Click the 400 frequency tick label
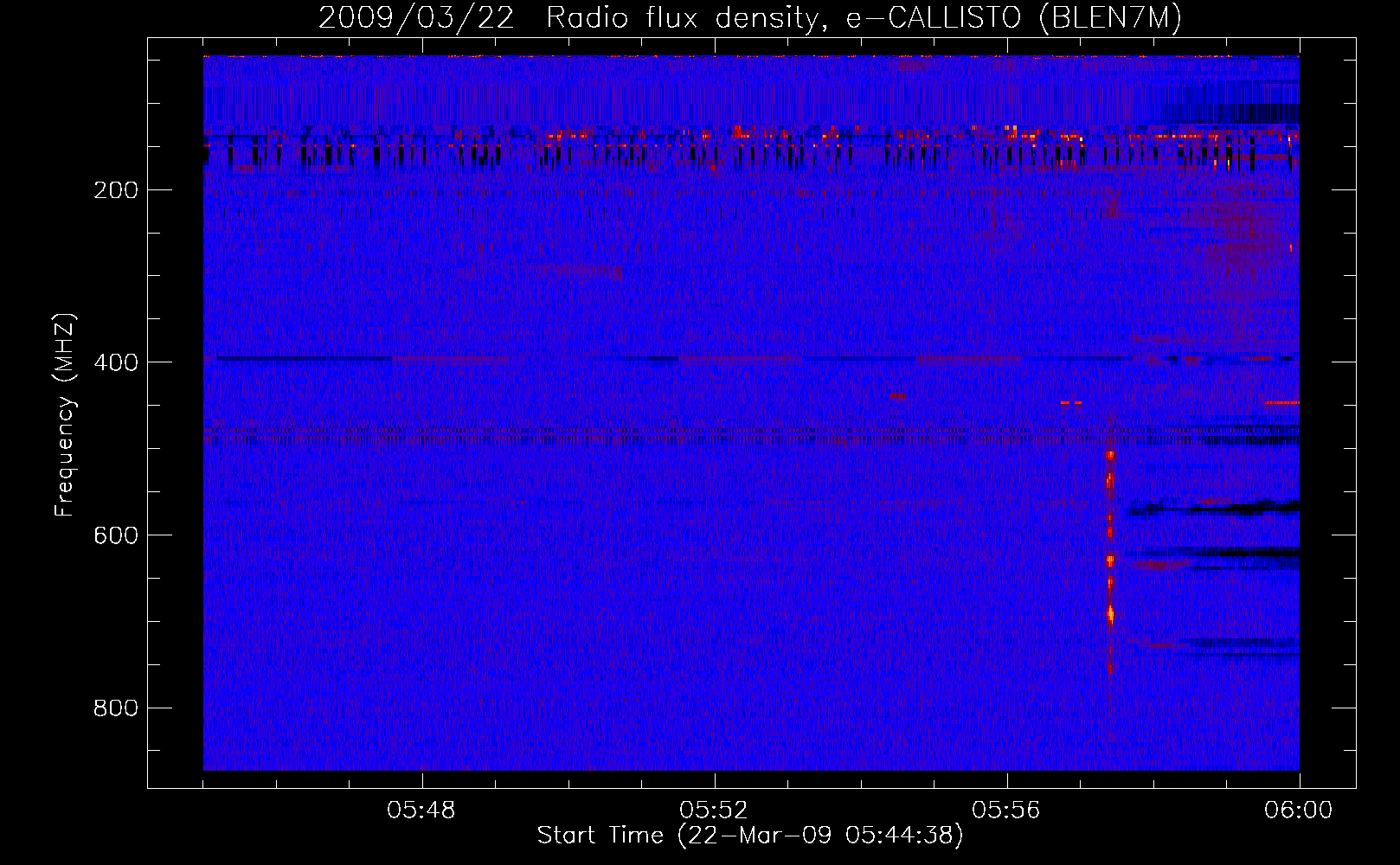The image size is (1400, 865). click(116, 362)
